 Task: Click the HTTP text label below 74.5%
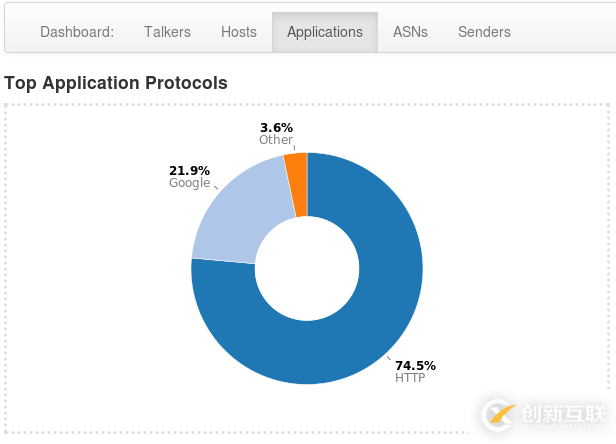410,378
